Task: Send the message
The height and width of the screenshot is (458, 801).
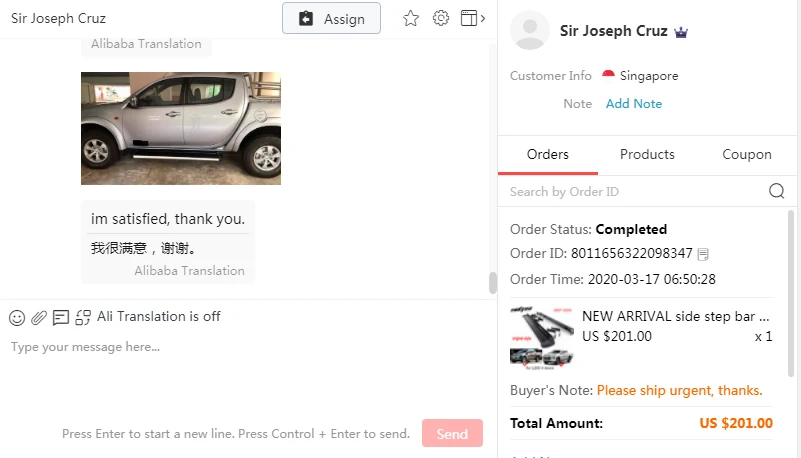Action: (x=452, y=433)
